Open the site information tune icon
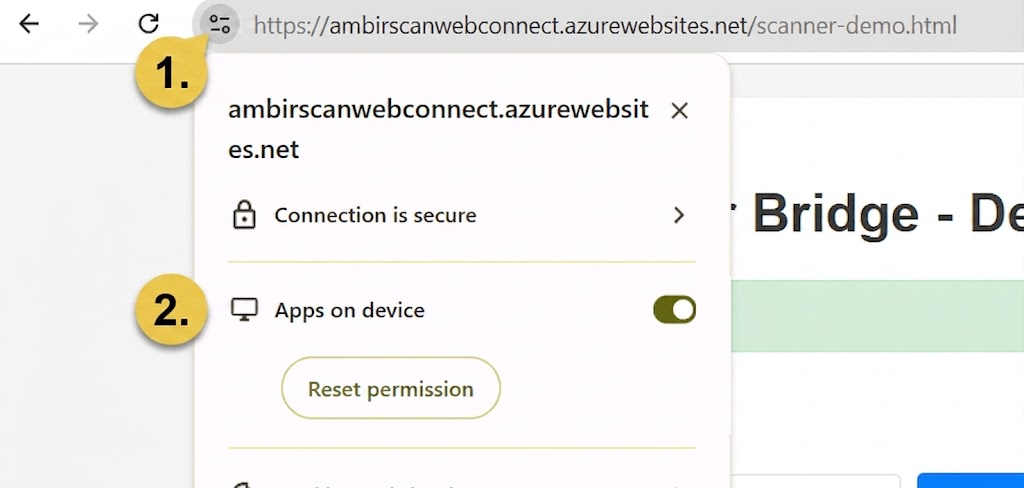The height and width of the screenshot is (488, 1024). (219, 24)
